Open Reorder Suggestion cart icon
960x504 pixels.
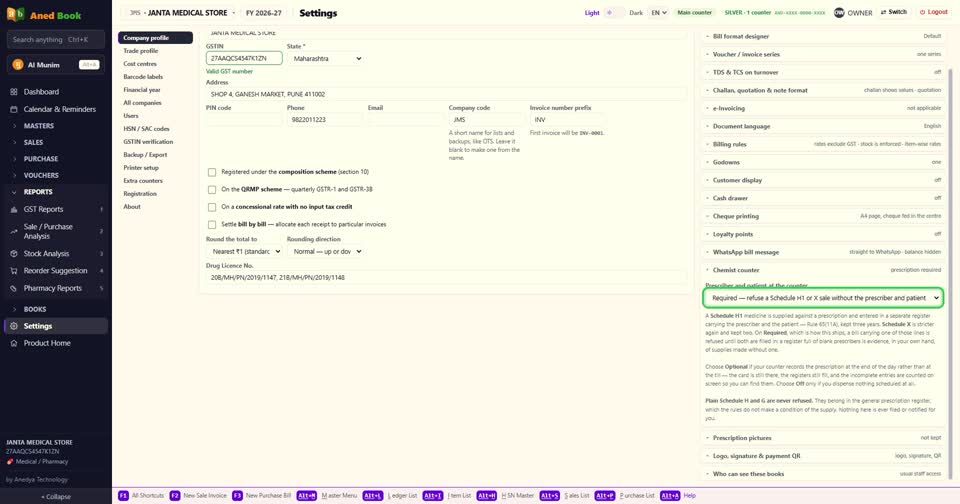point(13,271)
